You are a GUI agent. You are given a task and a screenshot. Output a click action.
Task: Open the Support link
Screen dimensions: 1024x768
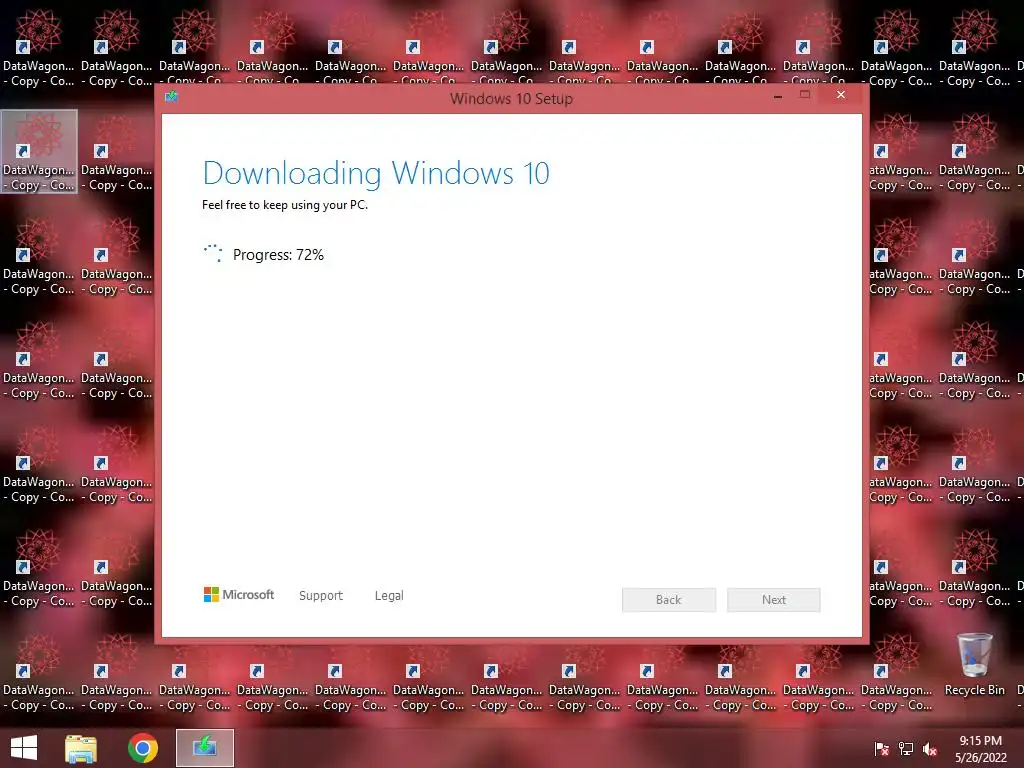pyautogui.click(x=321, y=596)
